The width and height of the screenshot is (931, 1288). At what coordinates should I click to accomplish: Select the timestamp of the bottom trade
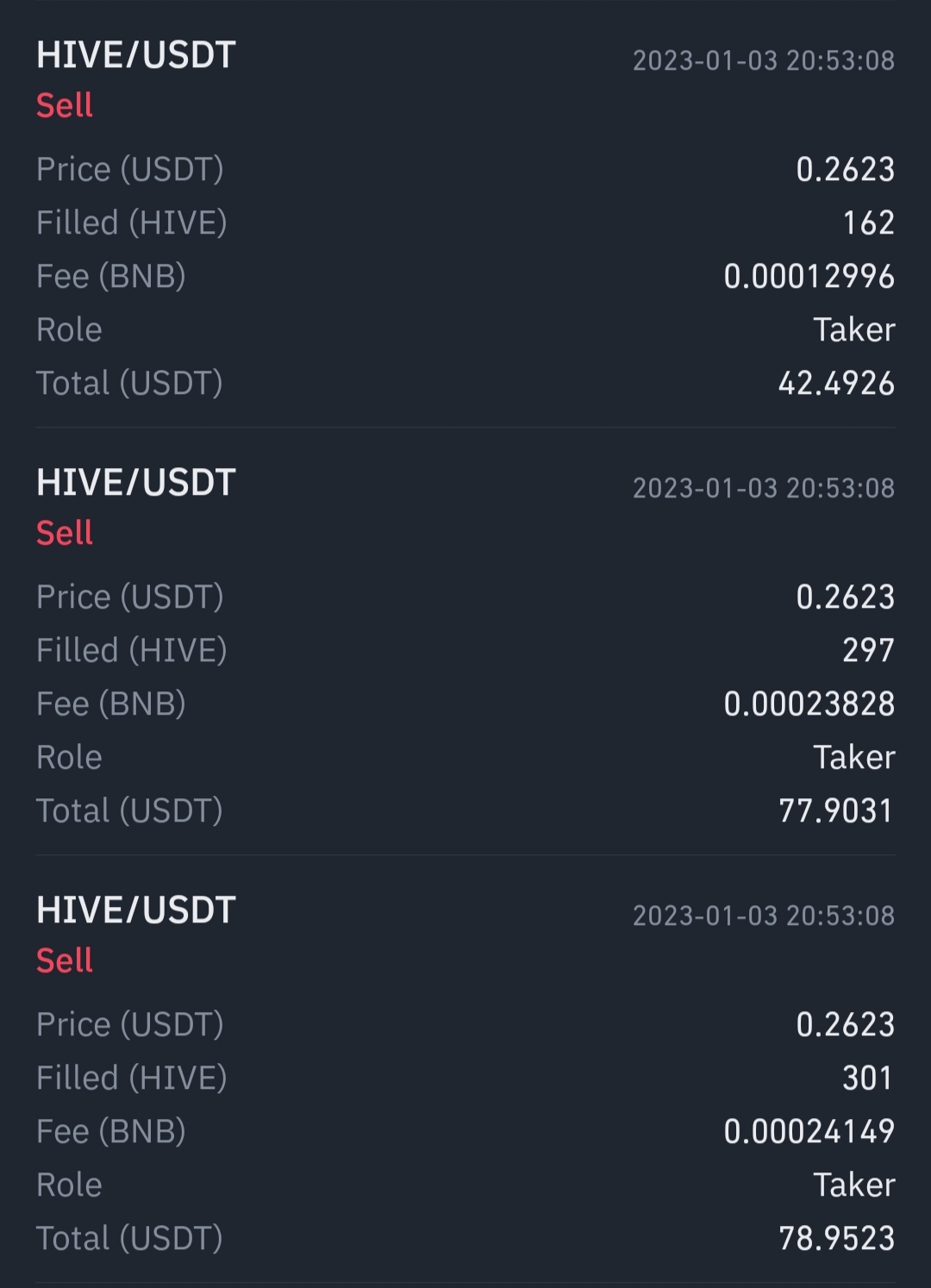pos(763,916)
